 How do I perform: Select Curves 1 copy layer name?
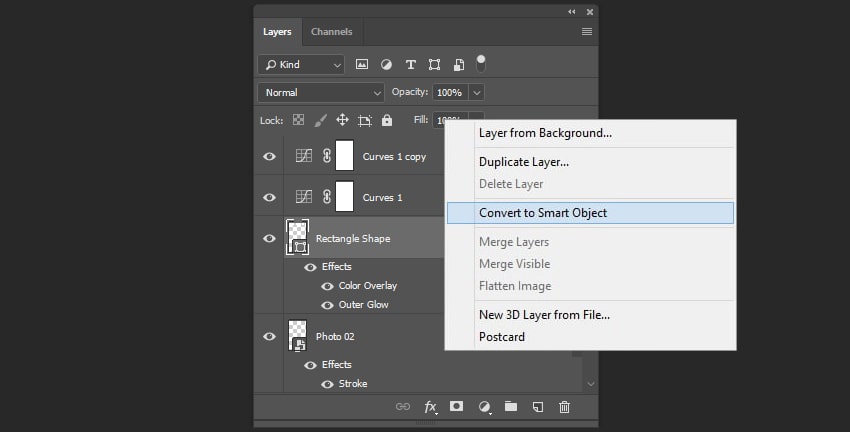click(394, 157)
